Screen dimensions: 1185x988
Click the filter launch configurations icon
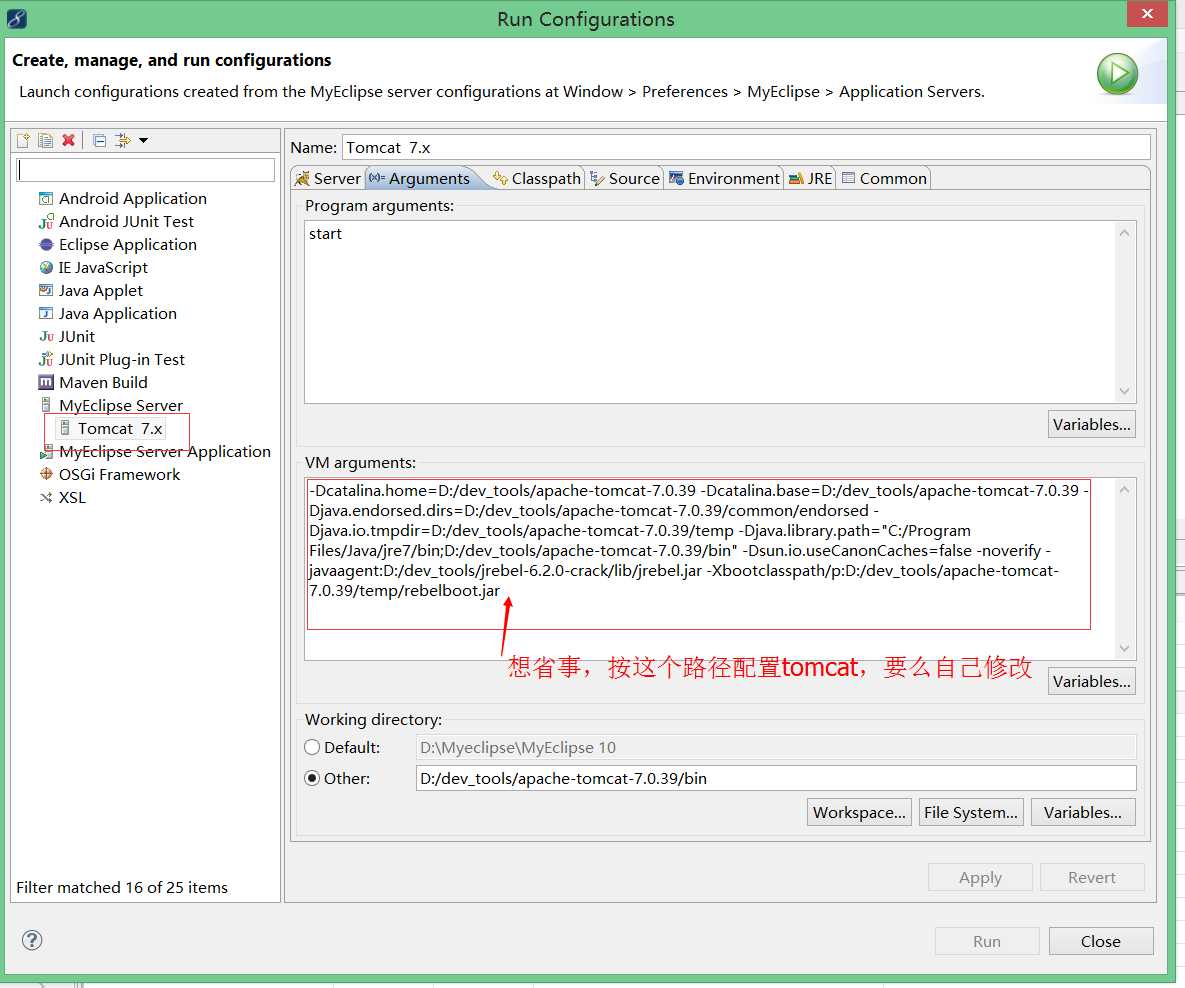[x=122, y=141]
